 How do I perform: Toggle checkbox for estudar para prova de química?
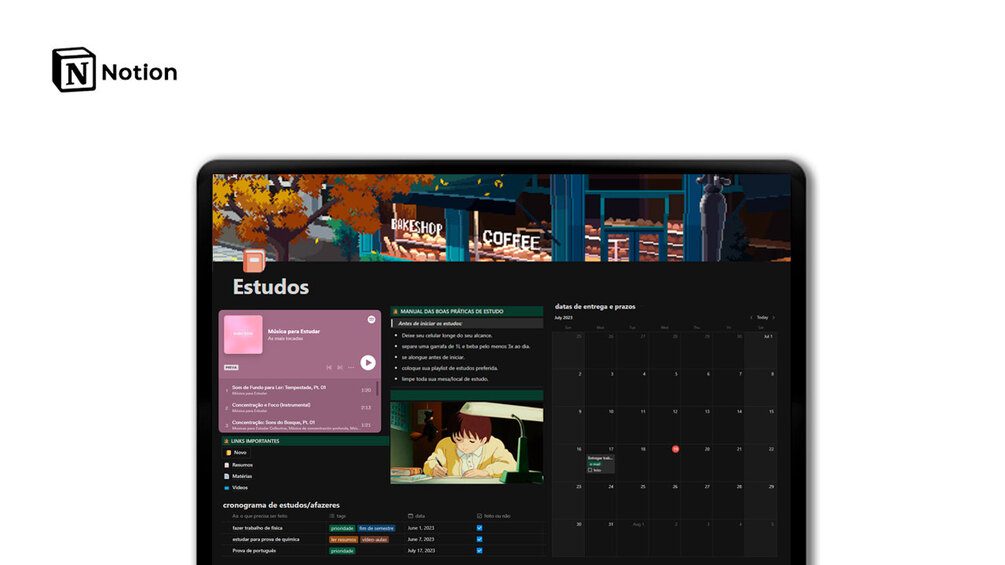pos(479,539)
